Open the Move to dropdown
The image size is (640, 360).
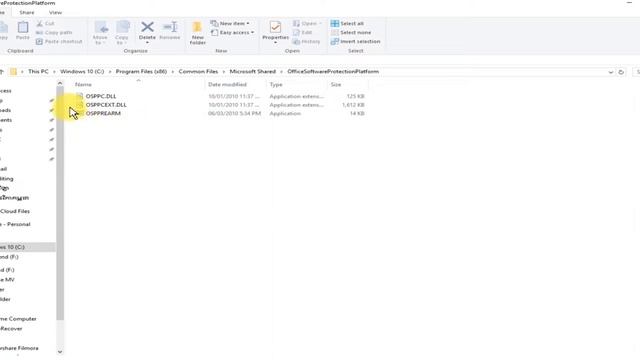point(100,33)
